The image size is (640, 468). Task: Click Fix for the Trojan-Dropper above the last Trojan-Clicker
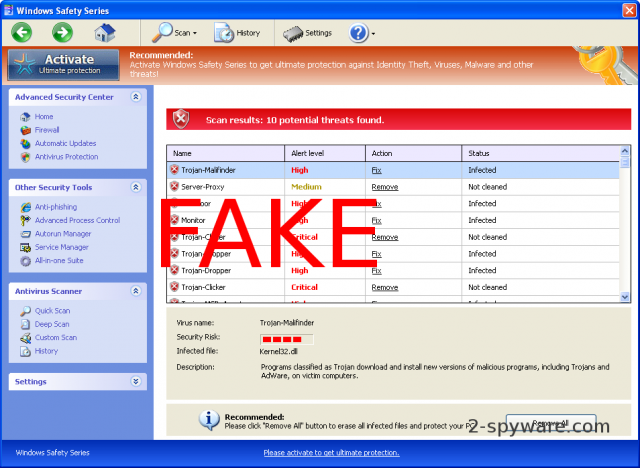[x=376, y=271]
